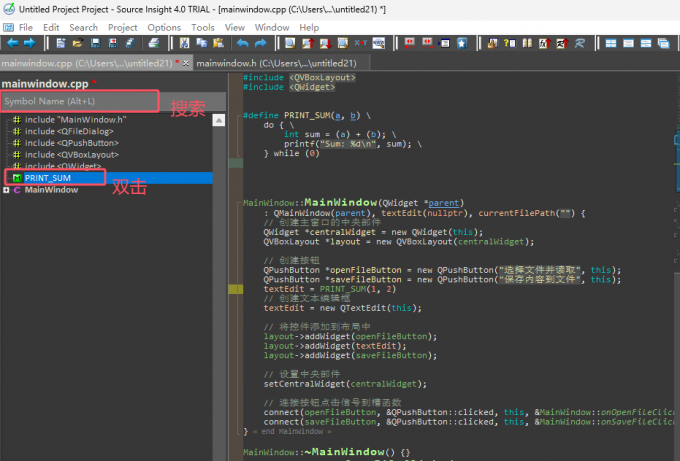Select include <QVBoxLayout> symbol entry
This screenshot has width=680, height=461.
72,155
